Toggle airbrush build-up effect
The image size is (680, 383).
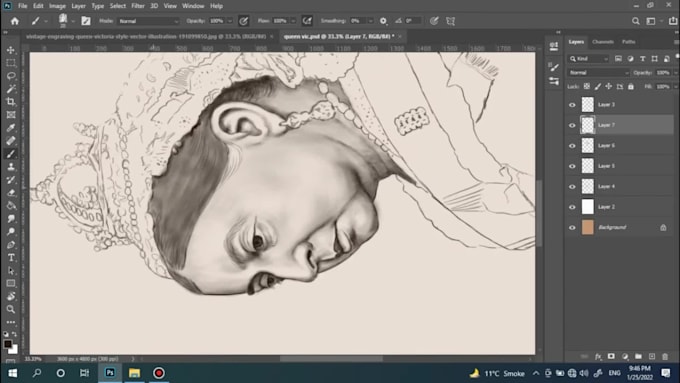[307, 21]
